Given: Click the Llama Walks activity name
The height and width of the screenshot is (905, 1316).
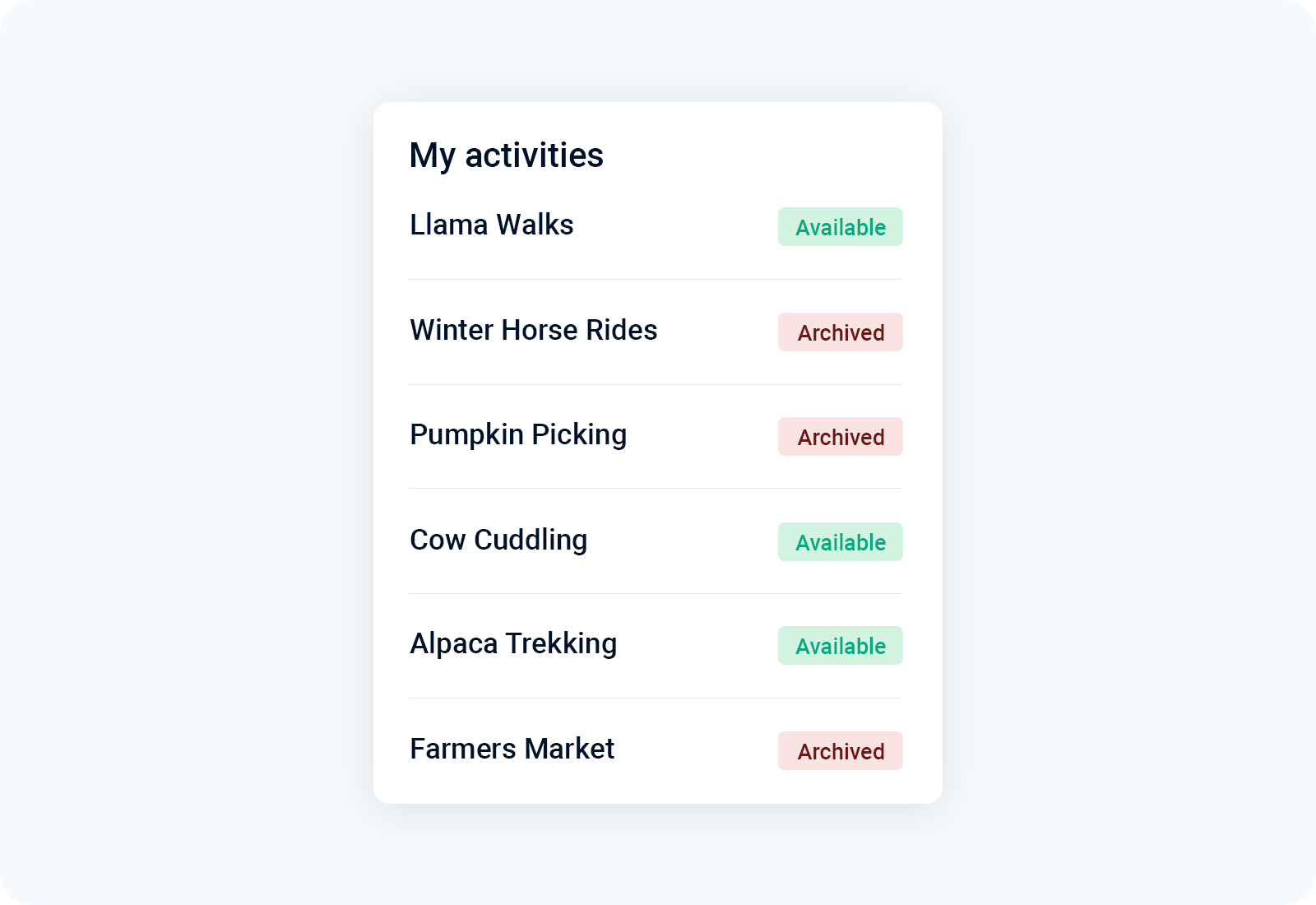Looking at the screenshot, I should point(492,225).
